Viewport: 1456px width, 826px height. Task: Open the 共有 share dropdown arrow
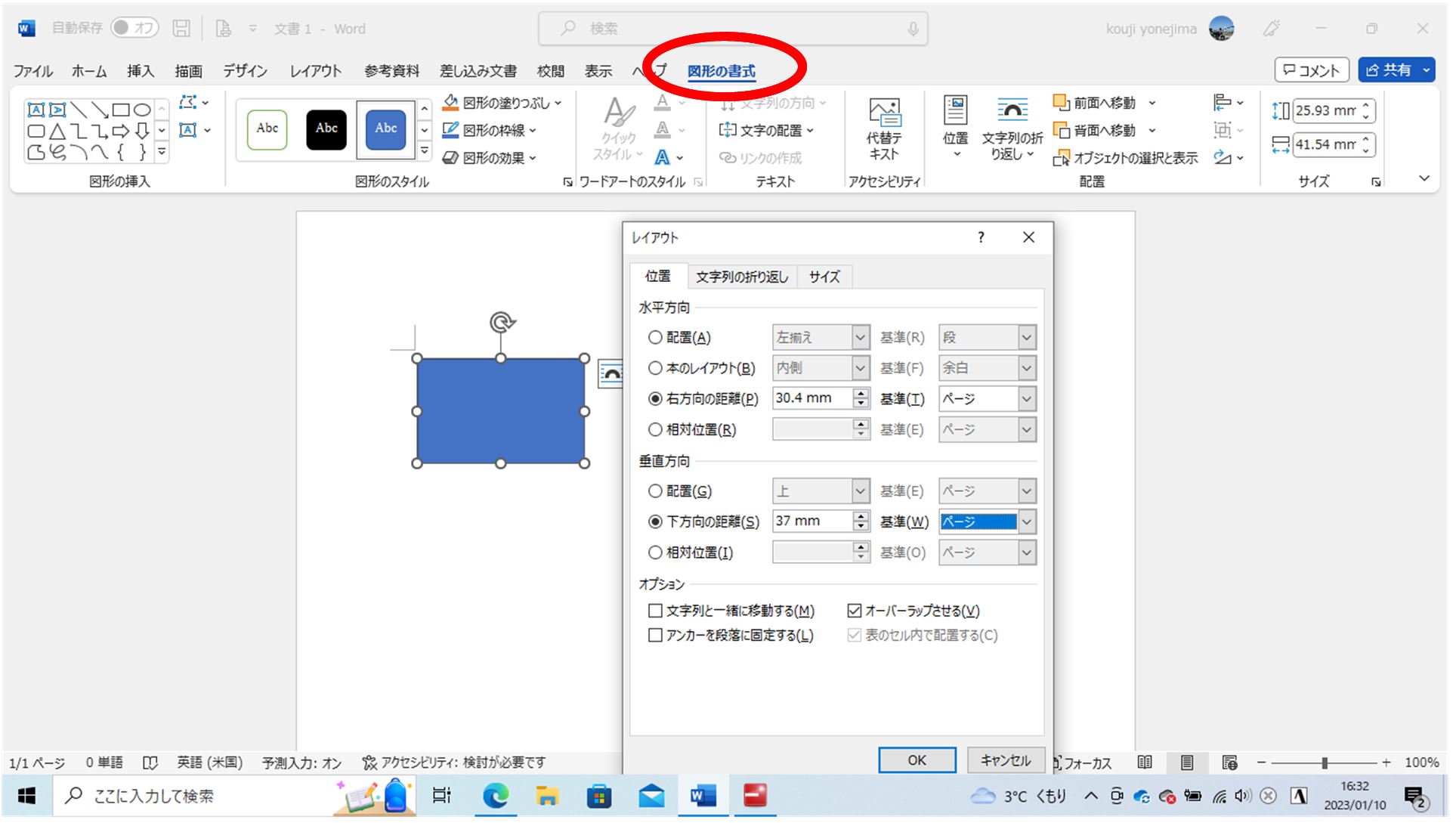[1427, 70]
